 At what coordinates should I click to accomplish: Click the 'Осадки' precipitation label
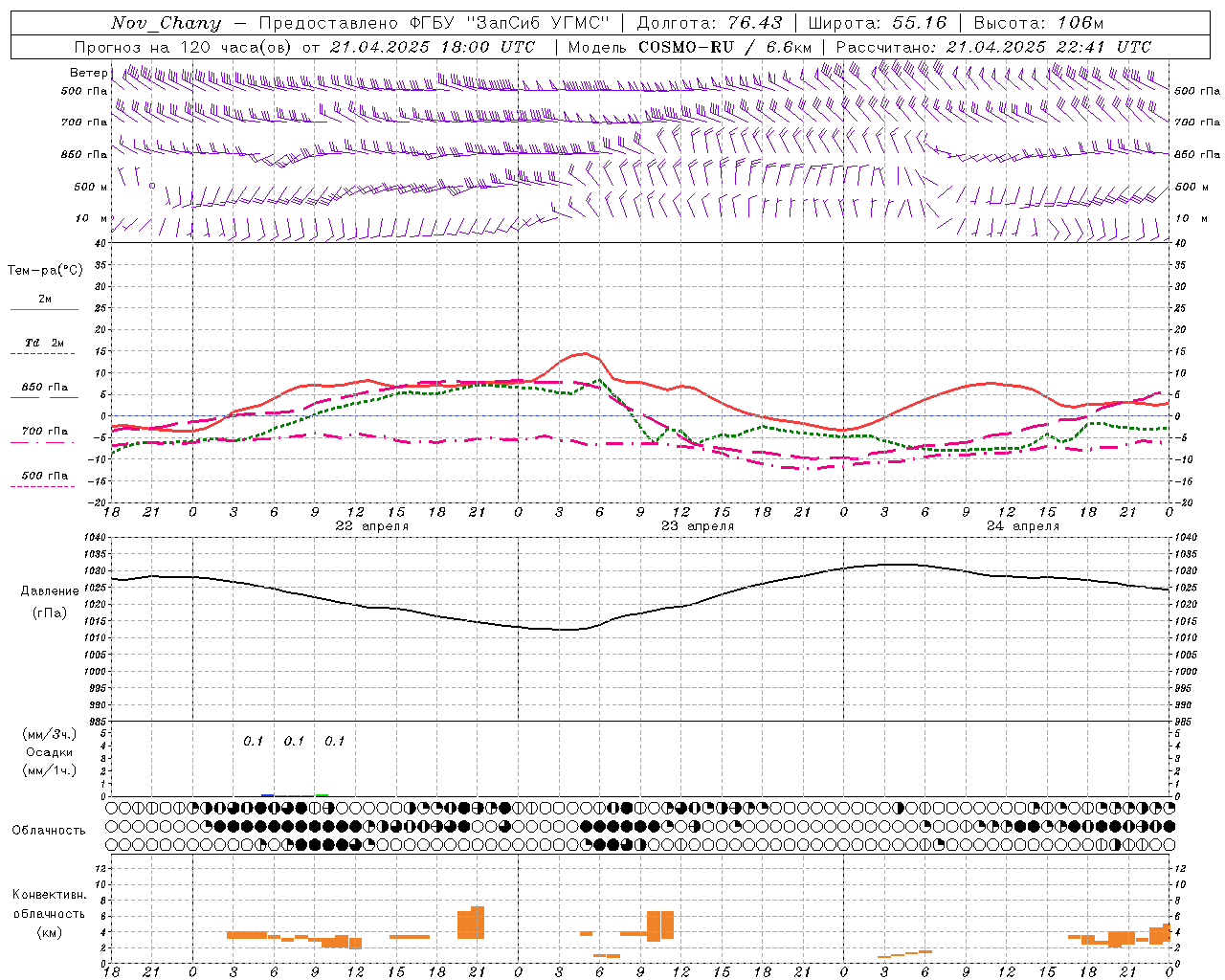pyautogui.click(x=50, y=752)
